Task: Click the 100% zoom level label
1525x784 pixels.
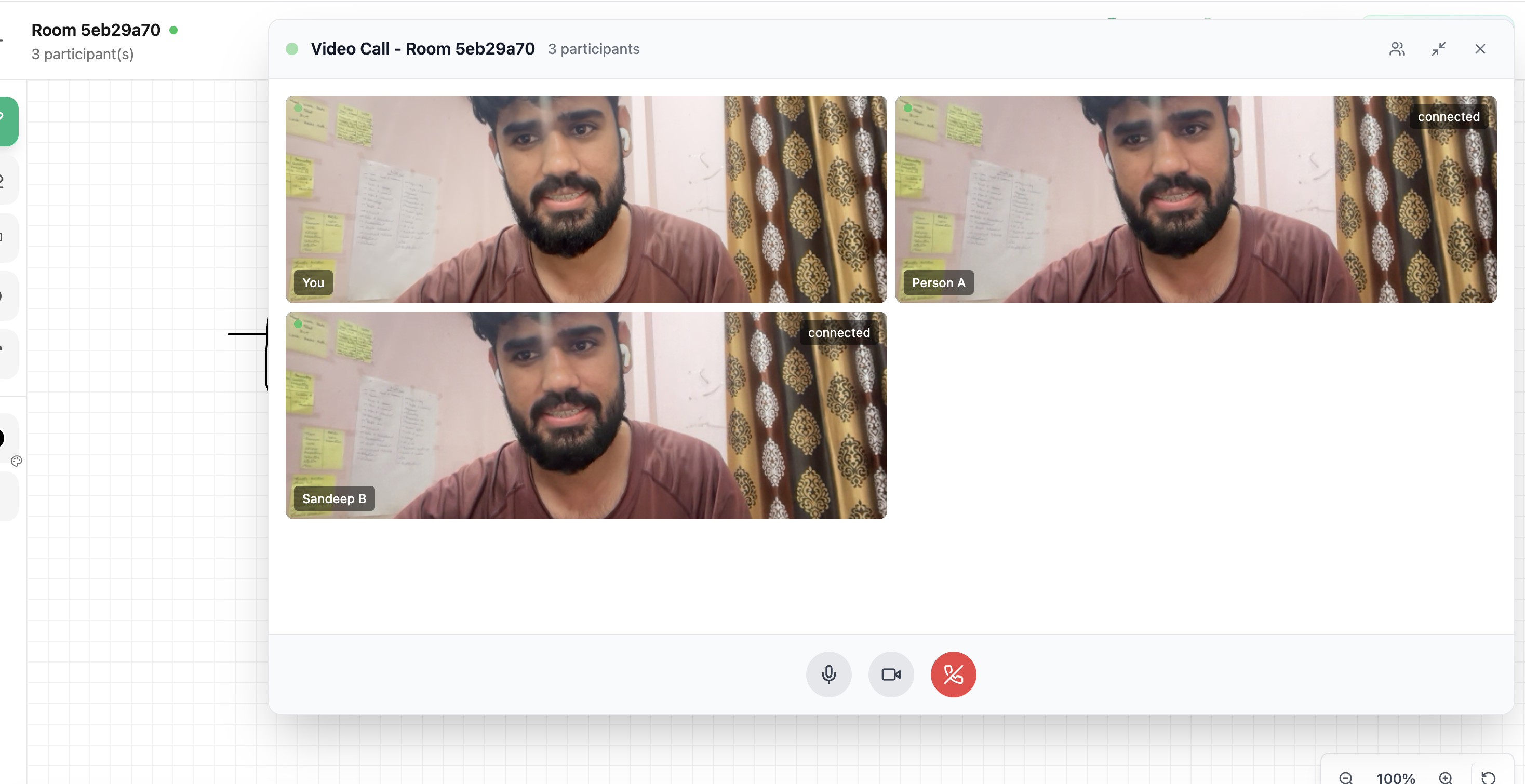Action: tap(1395, 777)
